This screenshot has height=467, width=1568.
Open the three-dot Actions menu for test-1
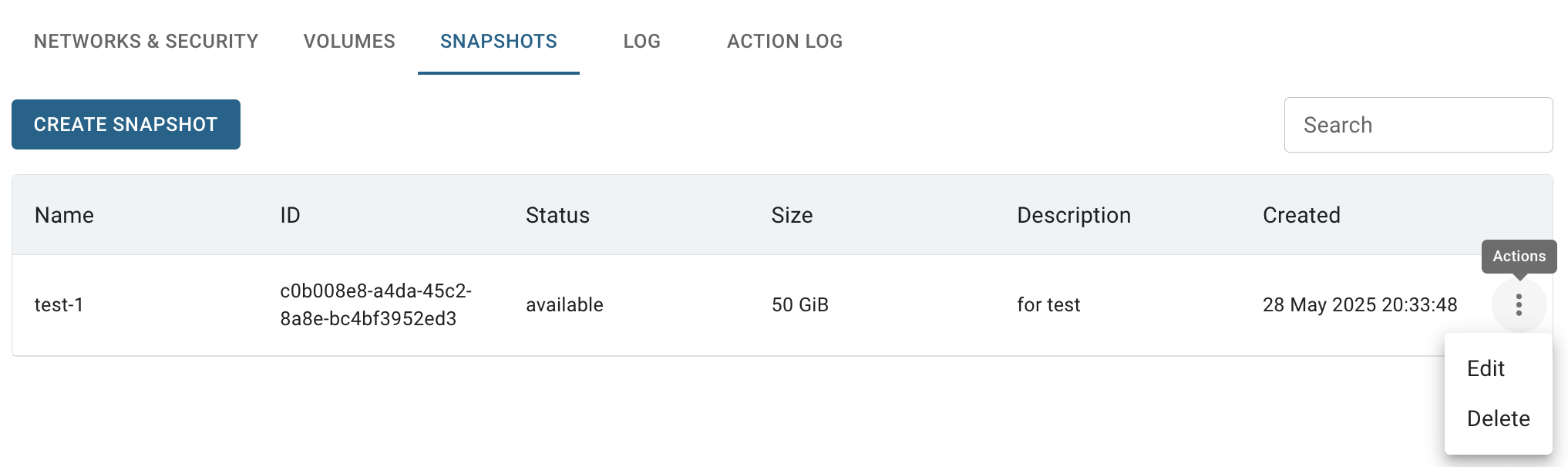(x=1519, y=305)
